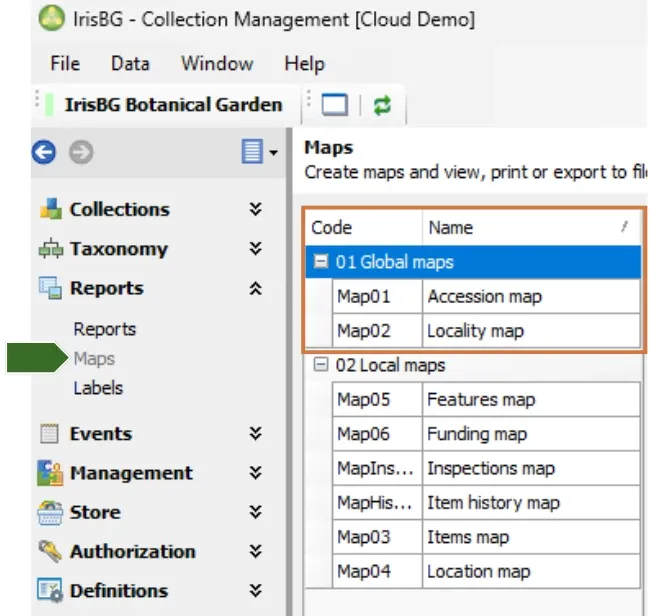Open the Data menu

click(130, 64)
